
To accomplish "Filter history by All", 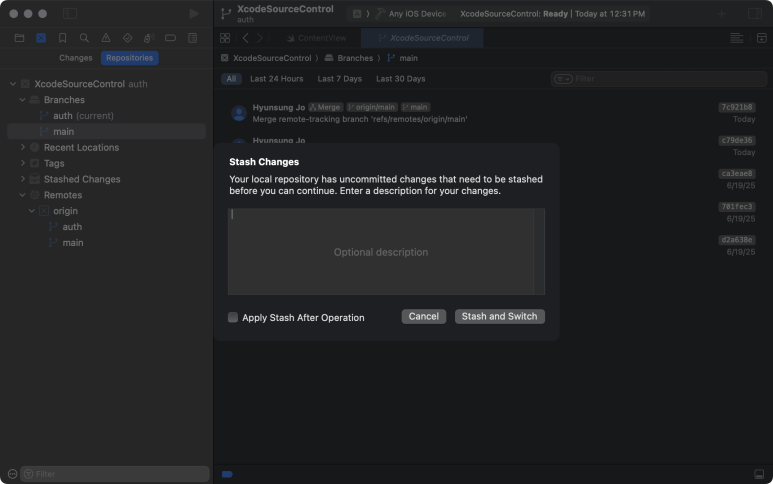I will coord(231,79).
